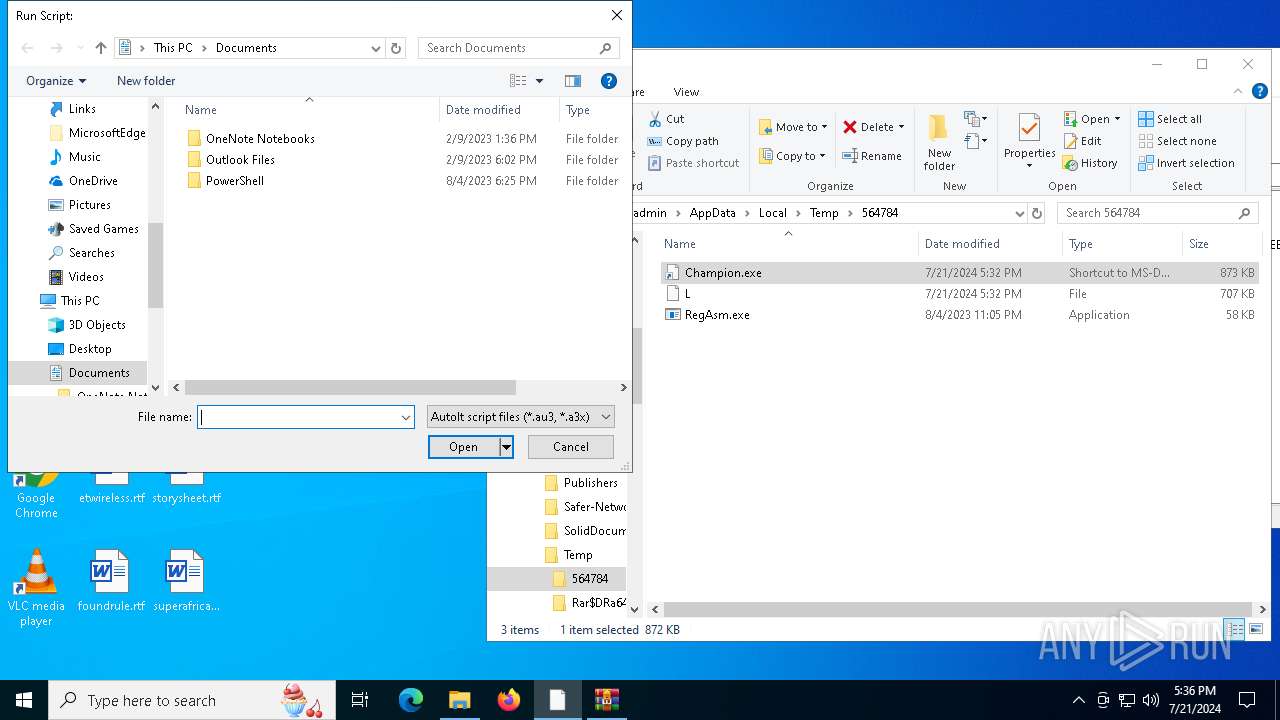Open the Organize menu in dialog
This screenshot has width=1280, height=720.
56,81
